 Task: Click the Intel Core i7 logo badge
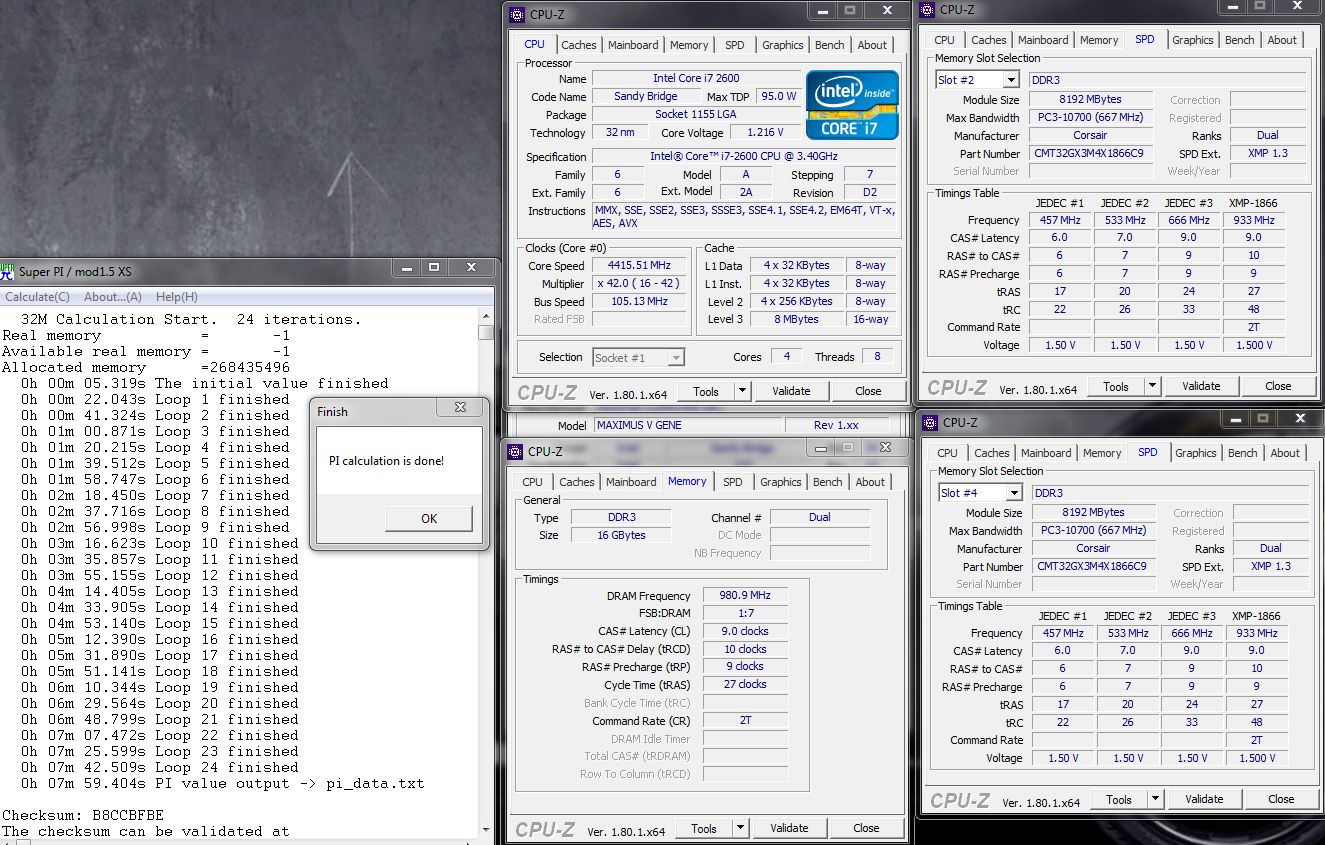point(853,105)
